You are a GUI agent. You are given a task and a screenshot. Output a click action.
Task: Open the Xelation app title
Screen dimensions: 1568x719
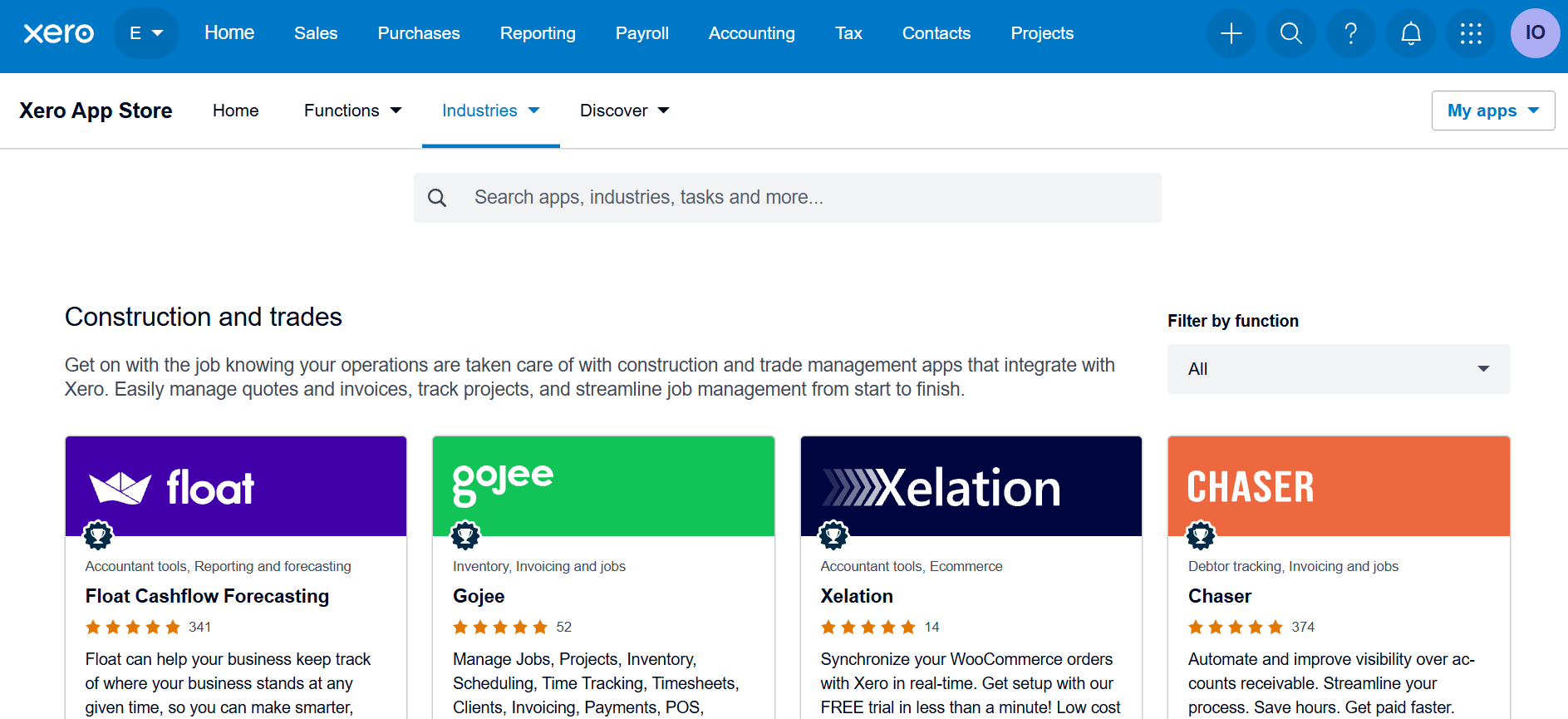[x=857, y=596]
